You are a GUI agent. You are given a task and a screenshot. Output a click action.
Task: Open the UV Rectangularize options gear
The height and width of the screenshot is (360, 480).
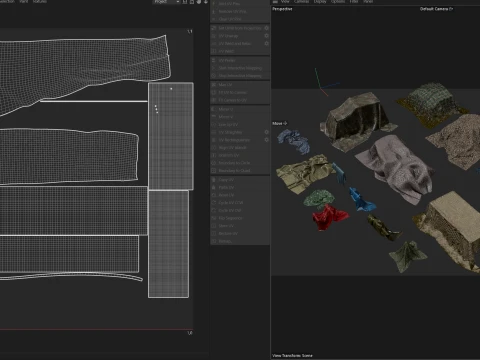[266, 140]
